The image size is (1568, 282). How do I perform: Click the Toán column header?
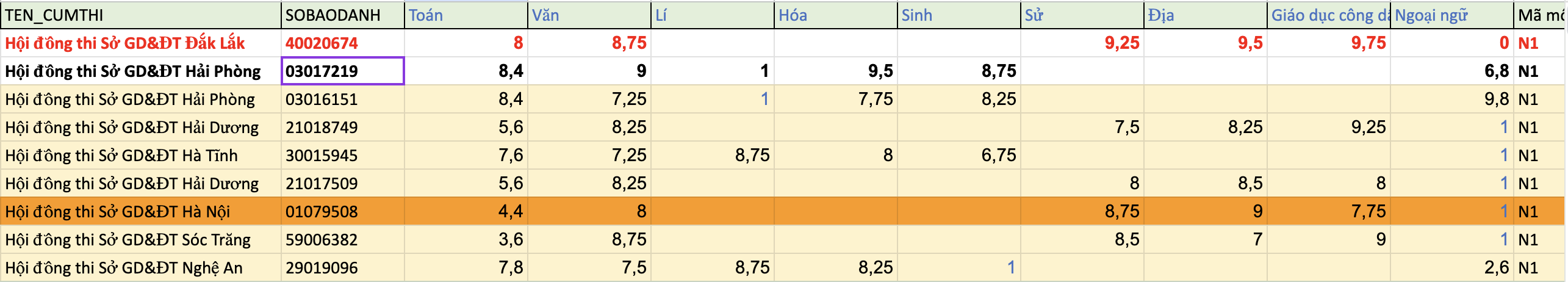466,15
